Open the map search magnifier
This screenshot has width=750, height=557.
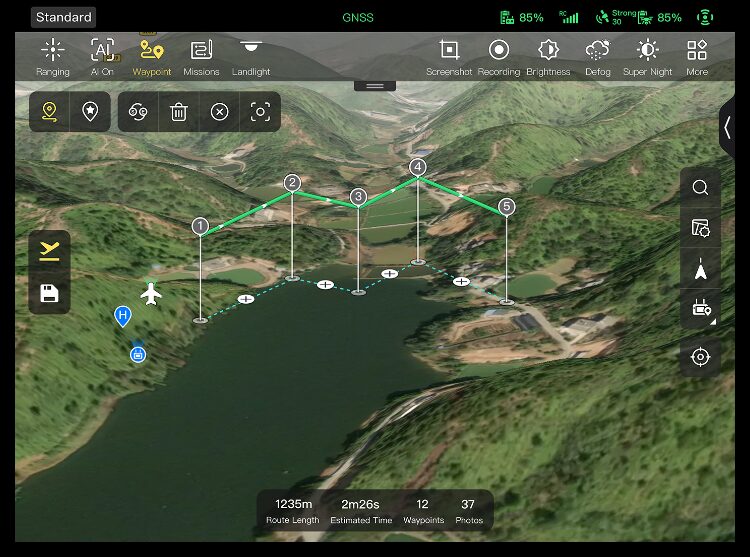pyautogui.click(x=700, y=187)
